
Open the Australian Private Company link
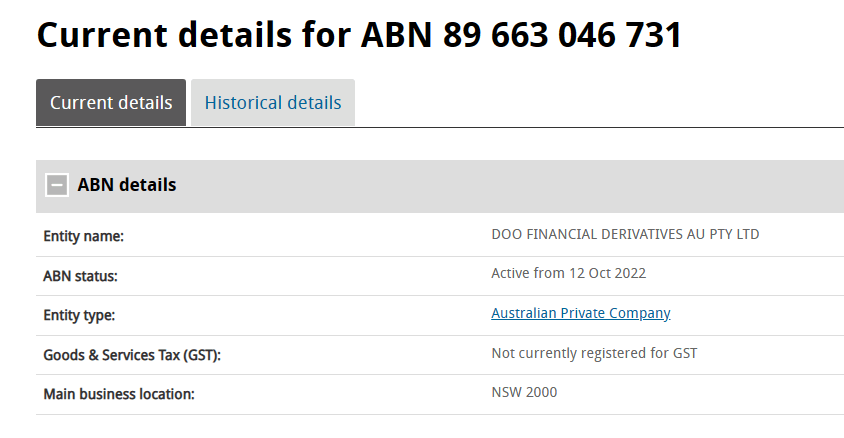coord(580,313)
